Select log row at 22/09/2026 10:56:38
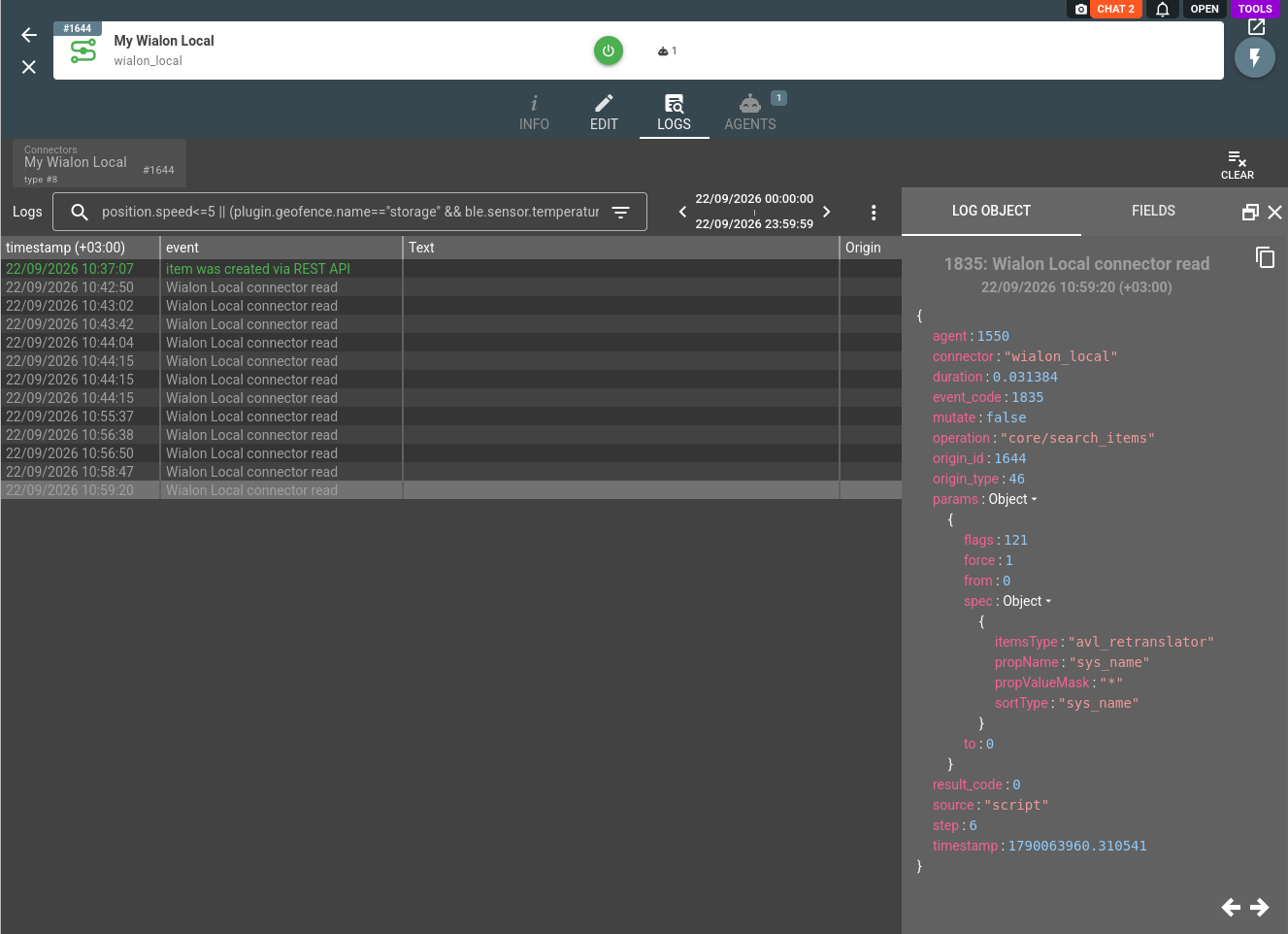Screen dimensions: 1288x934 451,435
